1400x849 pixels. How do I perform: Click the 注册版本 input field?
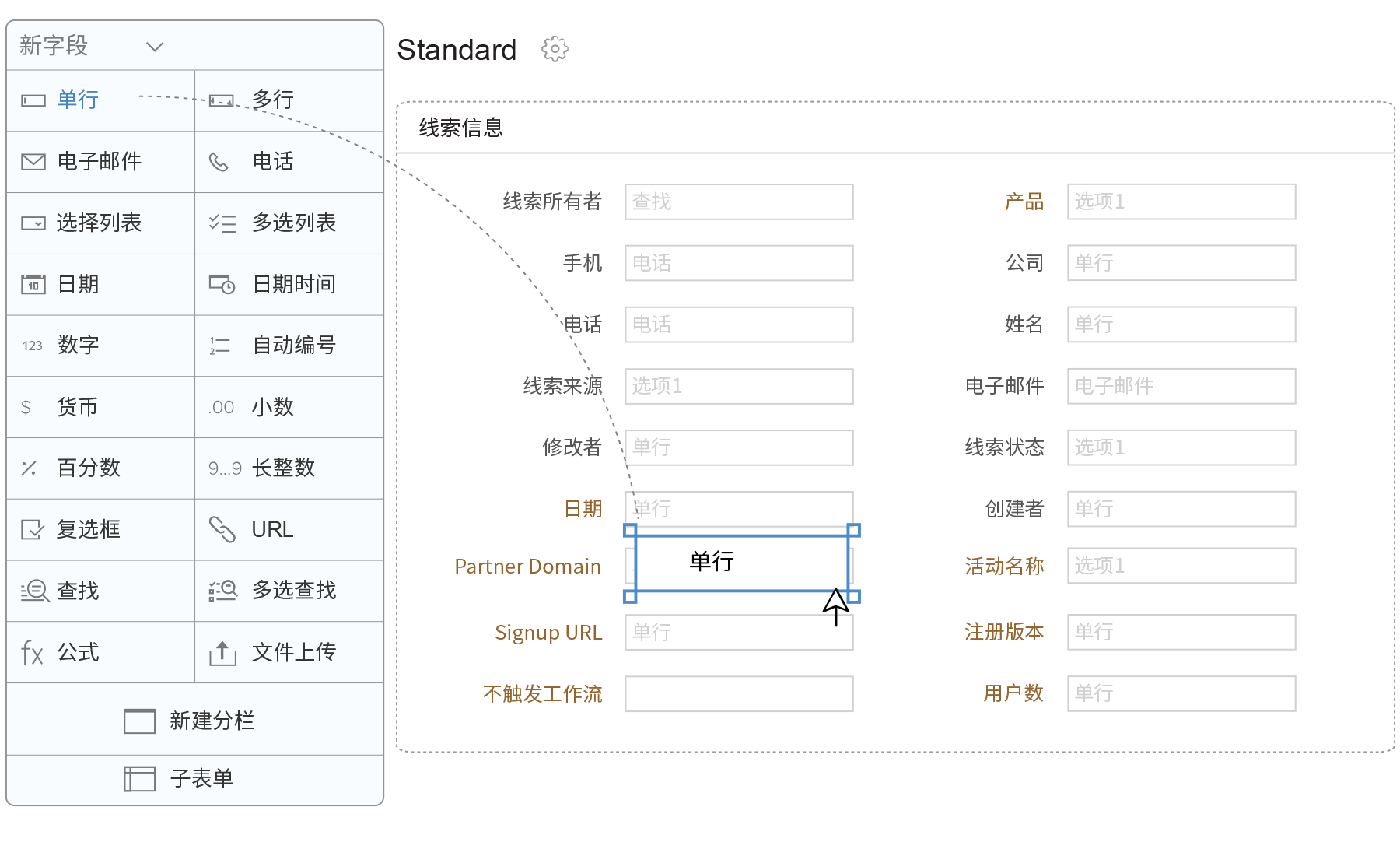coord(1181,632)
